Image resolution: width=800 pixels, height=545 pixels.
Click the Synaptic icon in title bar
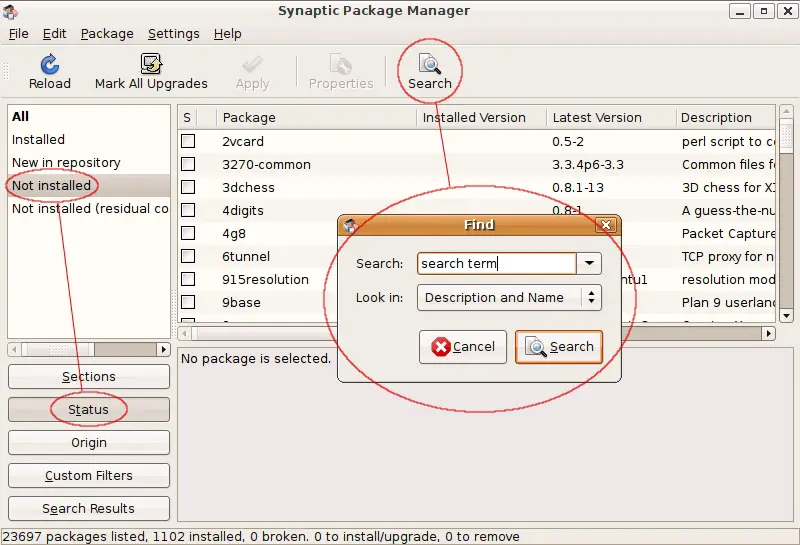(10, 11)
